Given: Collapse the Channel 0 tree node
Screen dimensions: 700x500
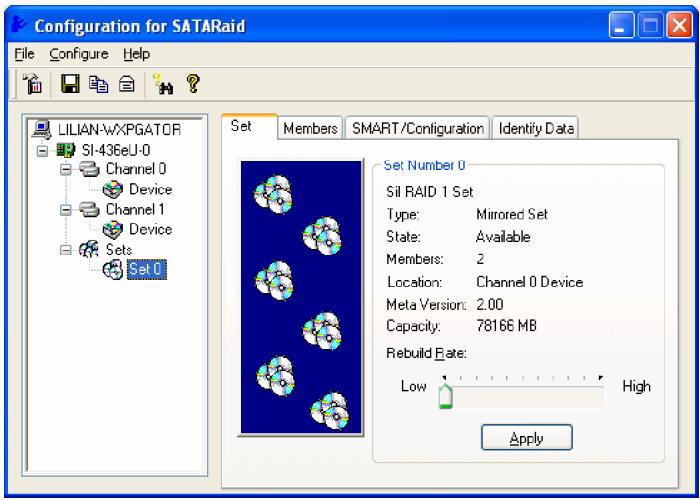Looking at the screenshot, I should click(66, 170).
